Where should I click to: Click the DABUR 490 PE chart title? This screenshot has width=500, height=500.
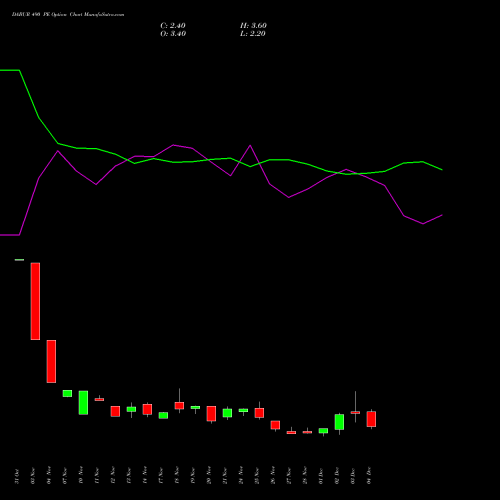[x=68, y=15]
